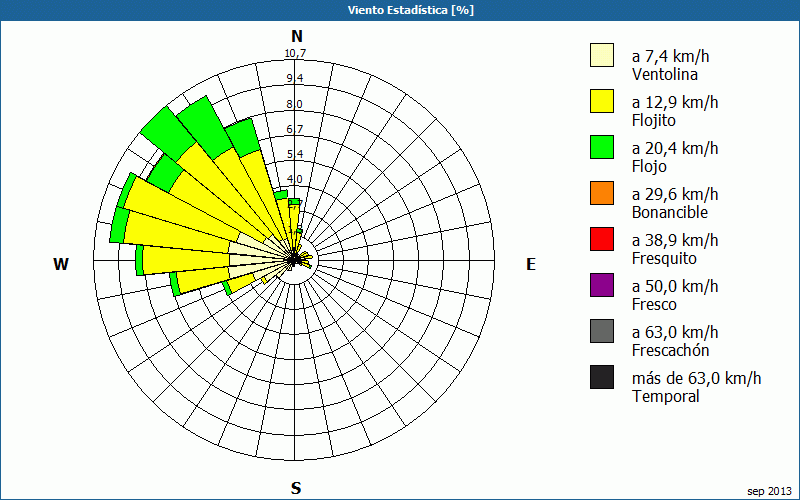The image size is (800, 500).
Task: Click the 9,4 ring scale value
Action: (295, 79)
